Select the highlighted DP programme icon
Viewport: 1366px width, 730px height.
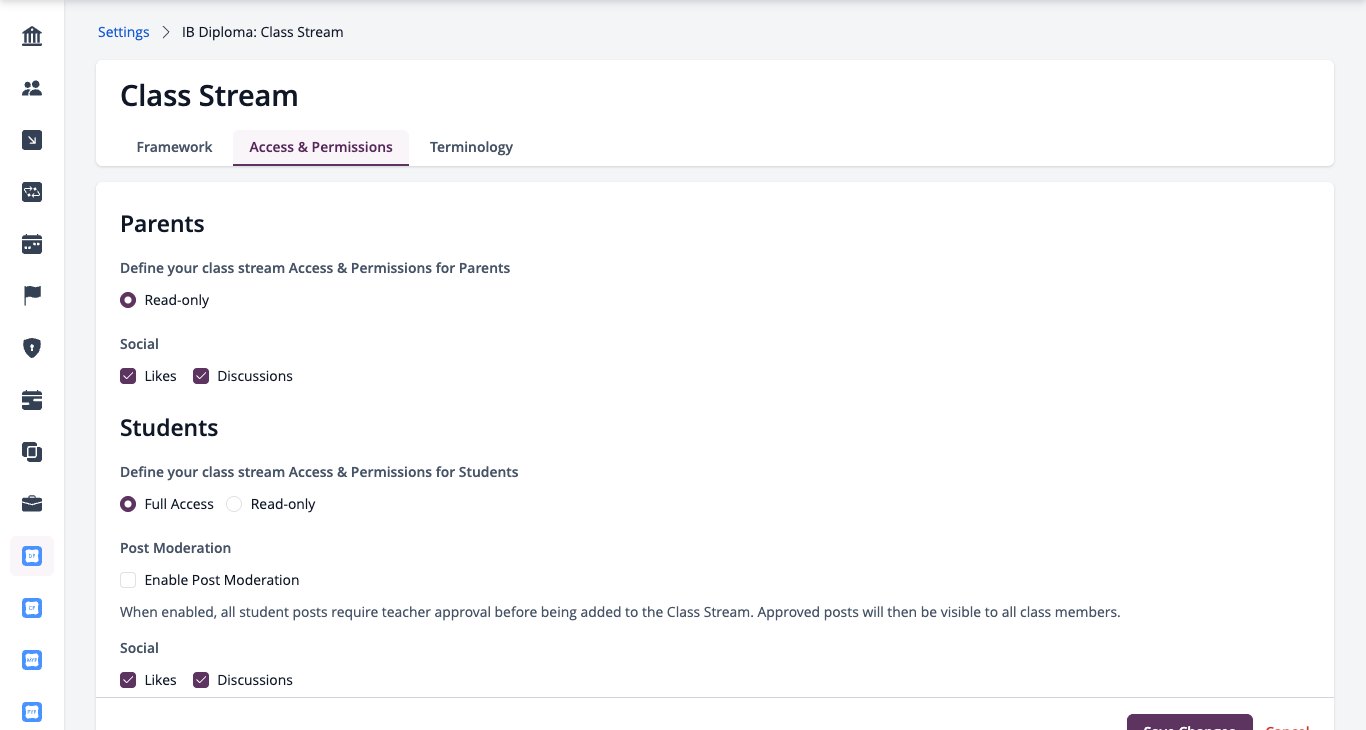[x=32, y=556]
